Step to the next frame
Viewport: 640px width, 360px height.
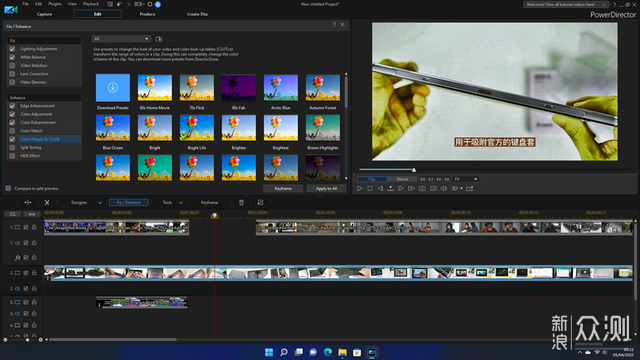tap(401, 189)
